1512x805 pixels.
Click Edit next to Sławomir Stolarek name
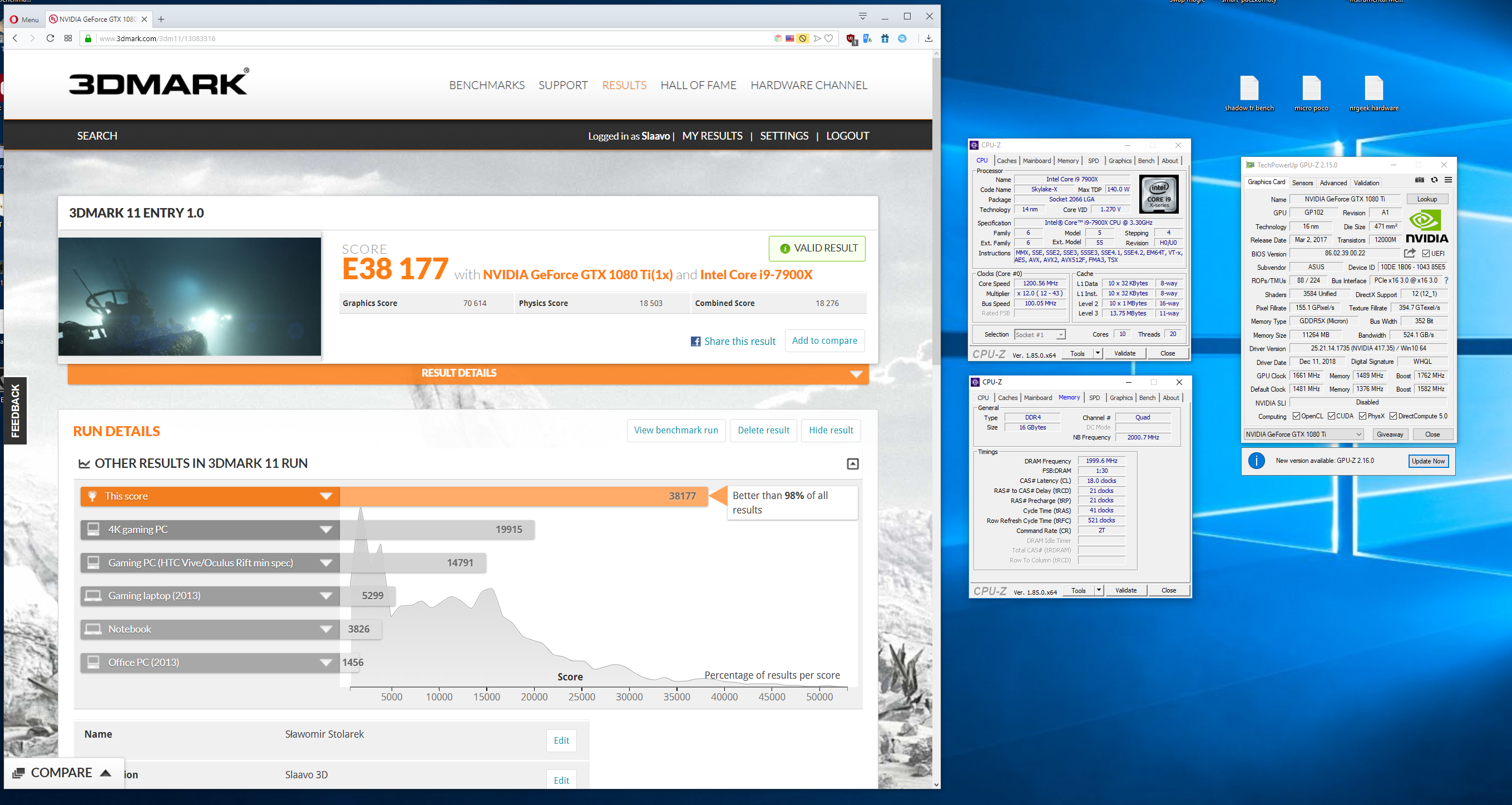point(562,741)
